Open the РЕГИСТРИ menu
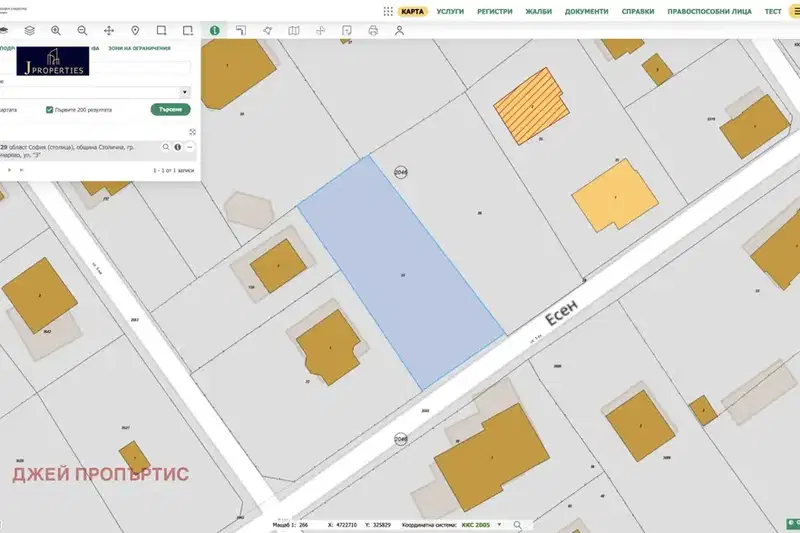 tap(494, 11)
